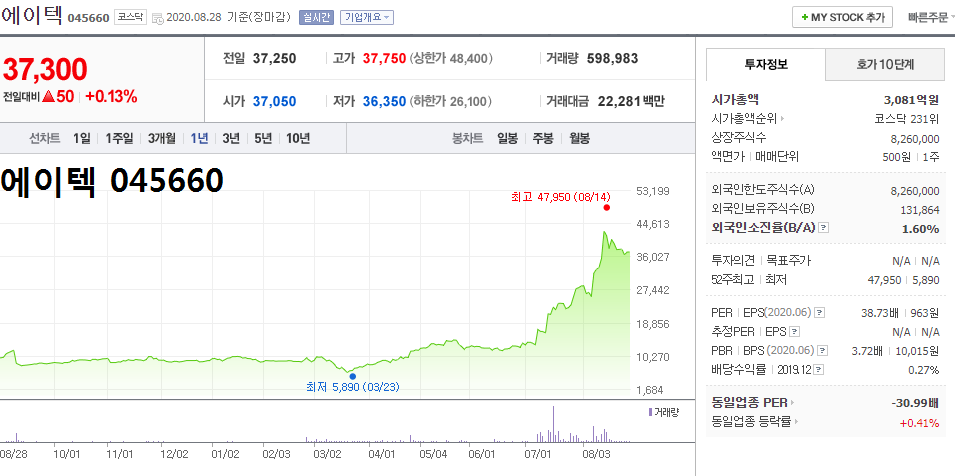
Task: Toggle the 실시간 real-time badge
Action: 315,17
